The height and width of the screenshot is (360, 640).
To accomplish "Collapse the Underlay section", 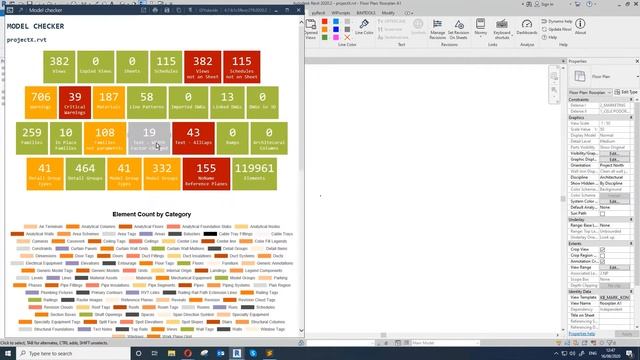I will [x=631, y=220].
